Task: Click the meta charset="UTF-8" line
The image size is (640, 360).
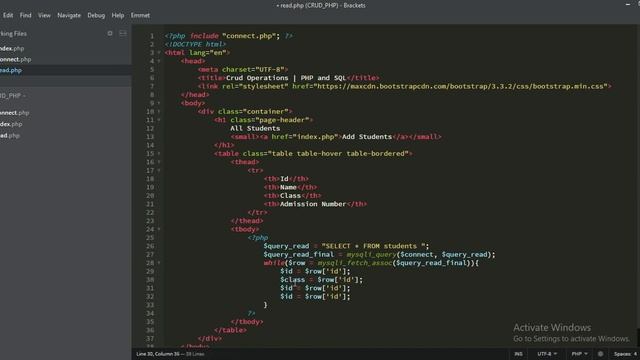Action: pyautogui.click(x=243, y=69)
